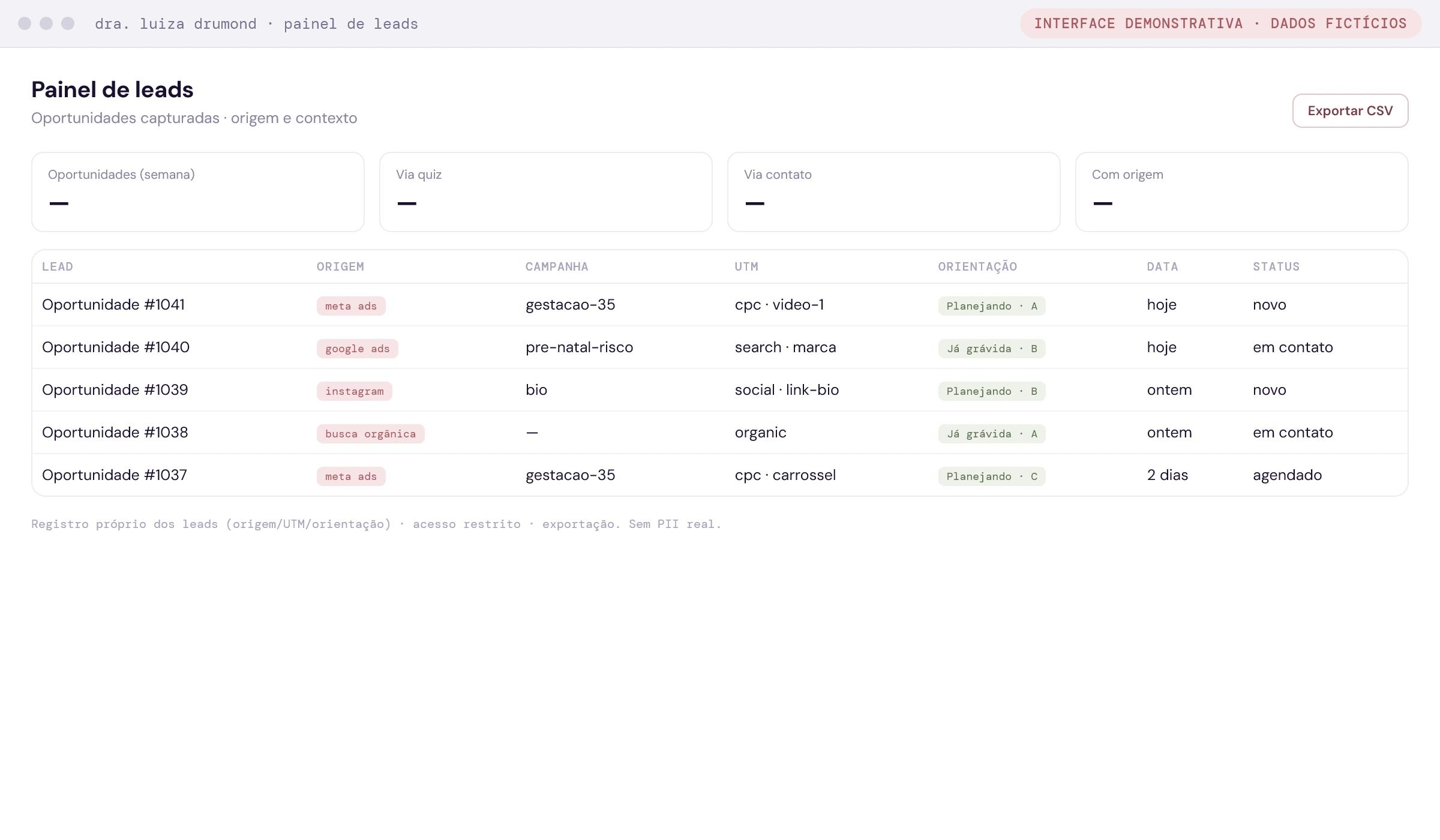Click the busca orgânica origin tag

371,434
